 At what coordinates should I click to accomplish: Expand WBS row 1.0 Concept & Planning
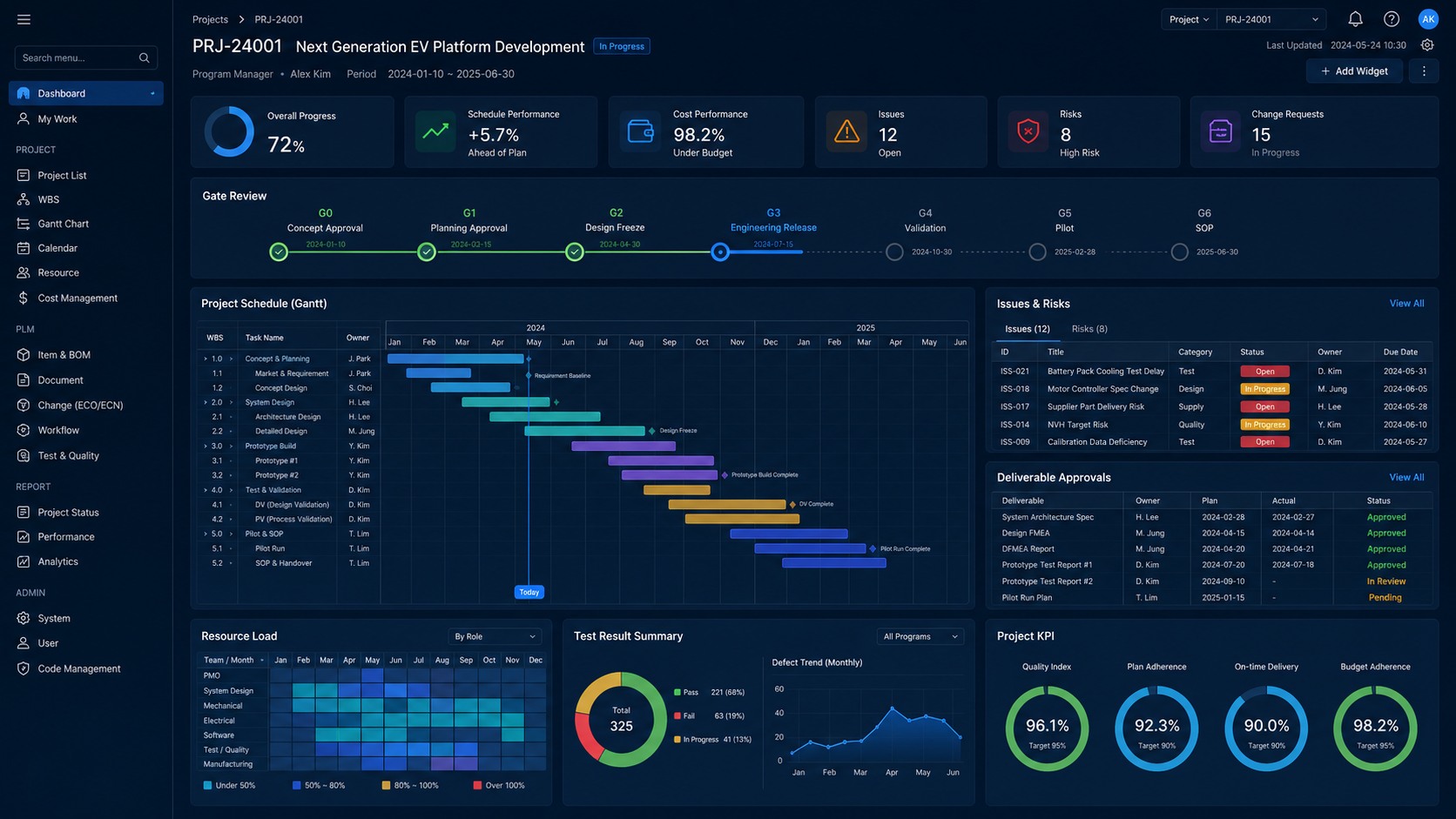[x=206, y=359]
